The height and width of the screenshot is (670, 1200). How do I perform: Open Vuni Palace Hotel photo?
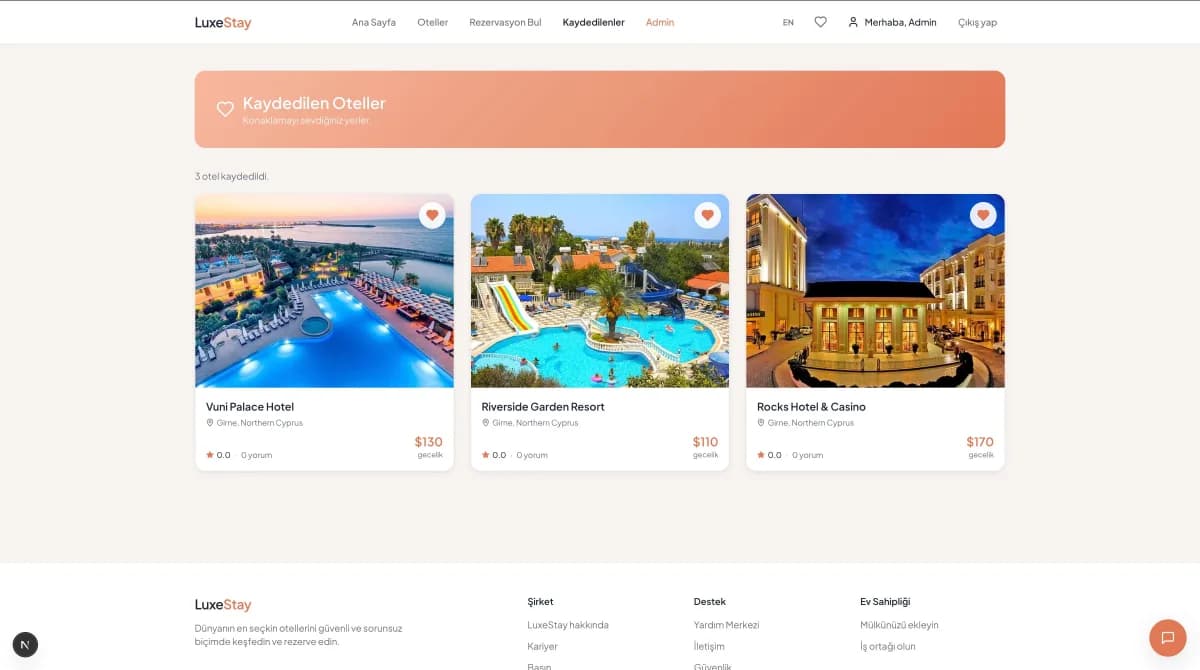click(324, 291)
